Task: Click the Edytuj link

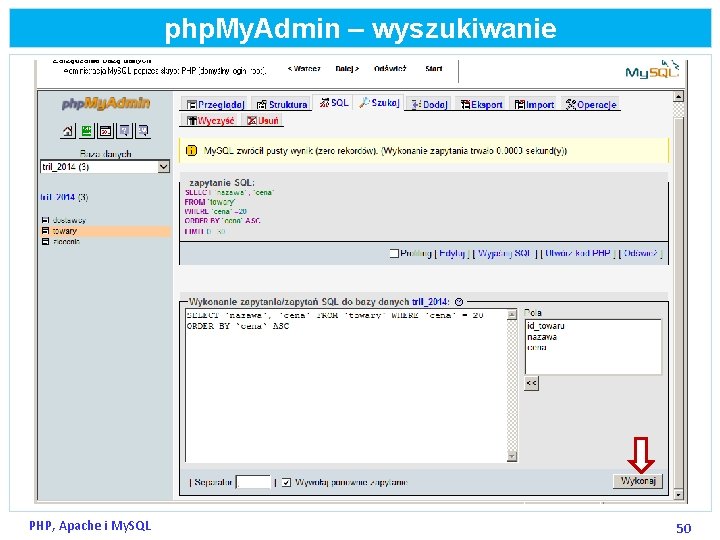Action: [452, 253]
